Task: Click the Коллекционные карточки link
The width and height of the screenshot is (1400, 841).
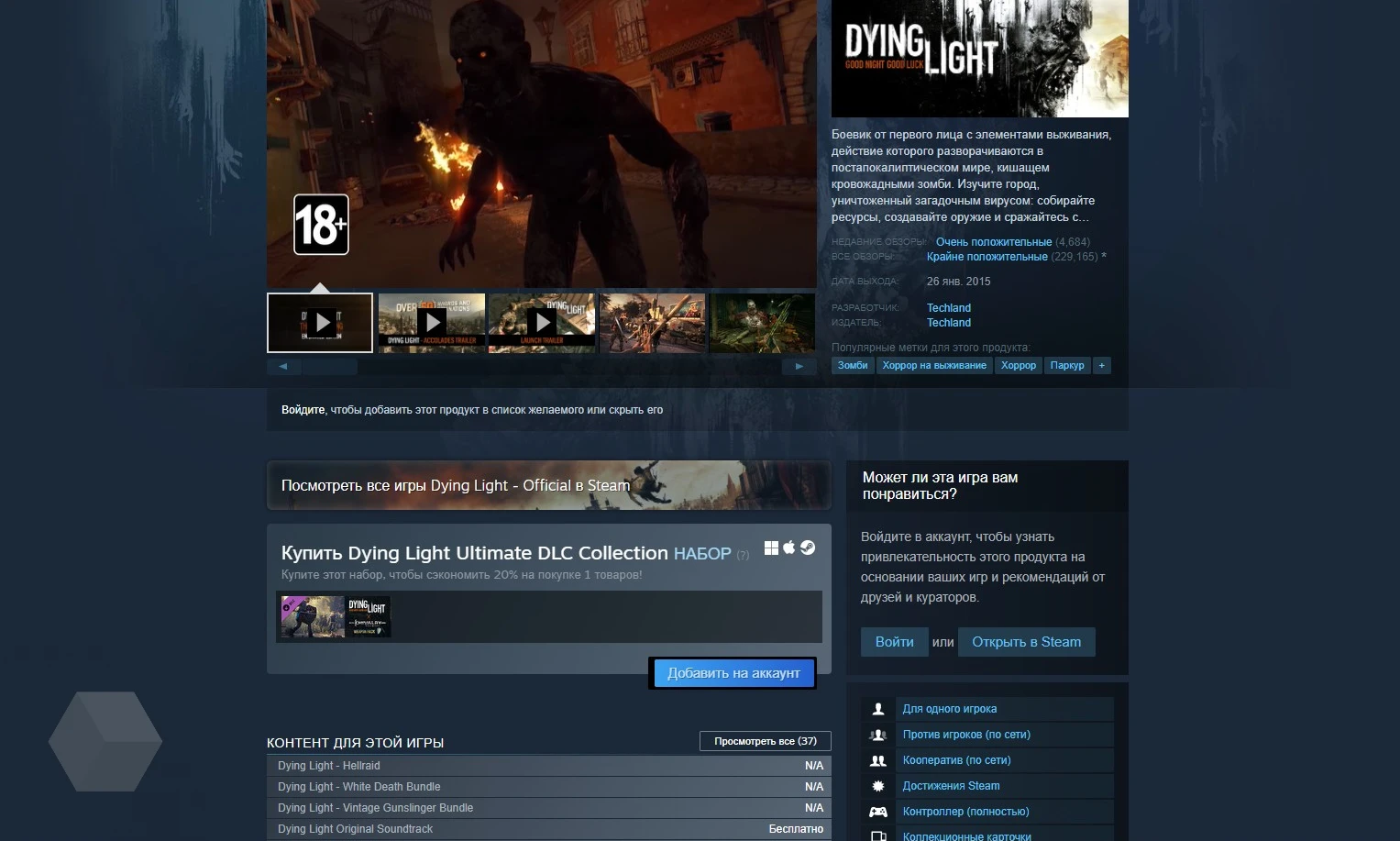Action: coord(966,836)
